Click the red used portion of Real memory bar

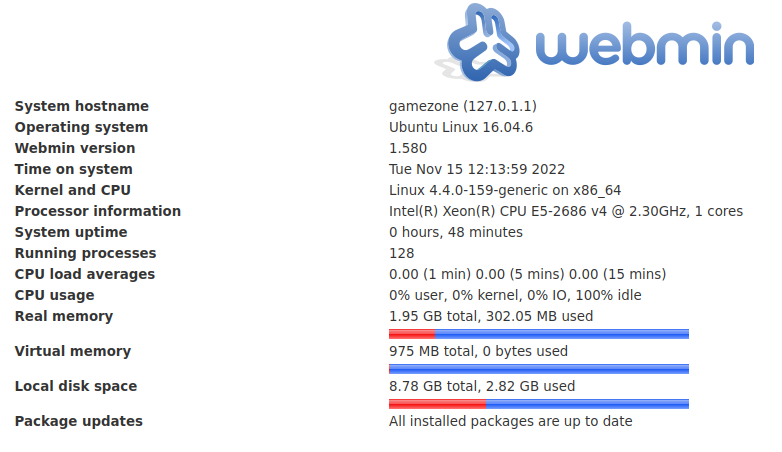[x=412, y=334]
